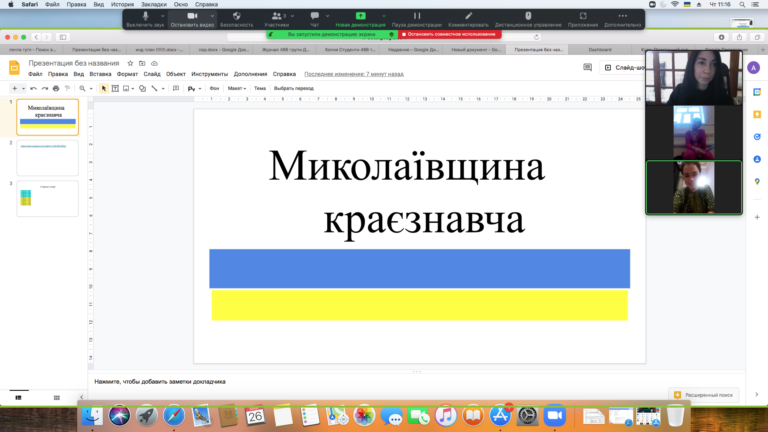This screenshot has width=768, height=432.
Task: Select the blue rectangle on slide
Action: pyautogui.click(x=419, y=268)
